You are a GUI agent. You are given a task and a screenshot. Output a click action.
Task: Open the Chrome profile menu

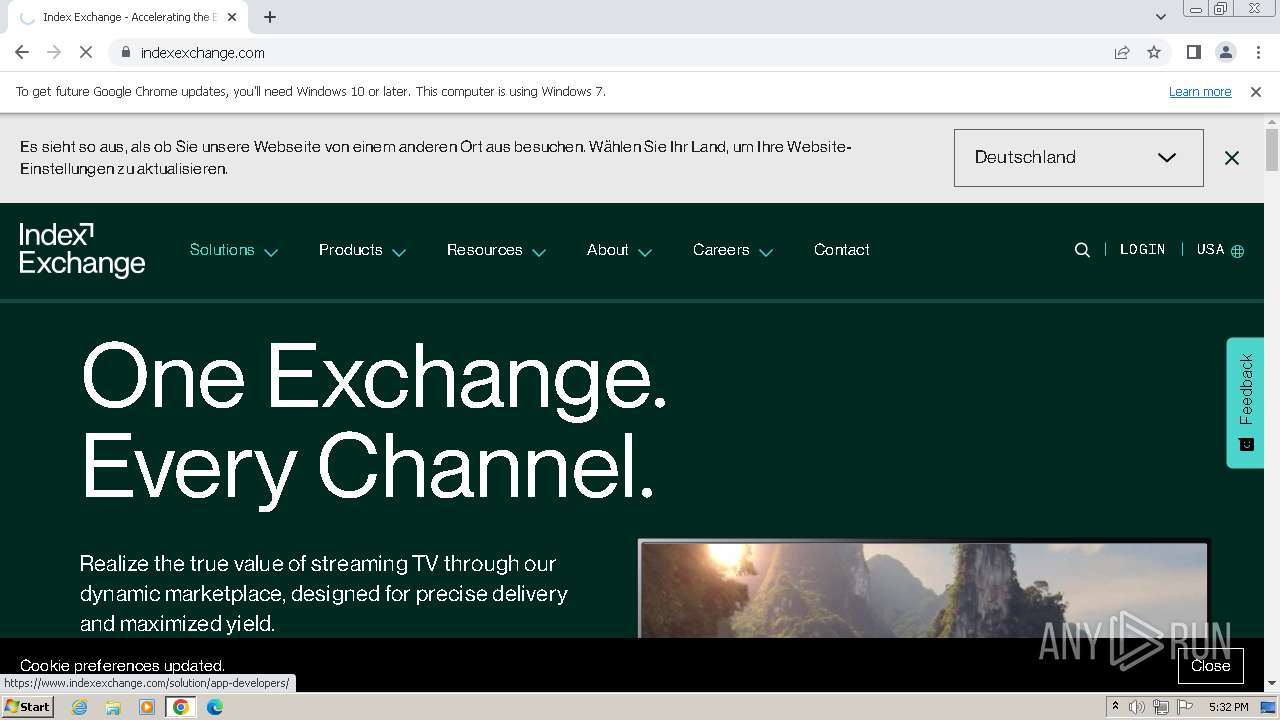tap(1225, 52)
